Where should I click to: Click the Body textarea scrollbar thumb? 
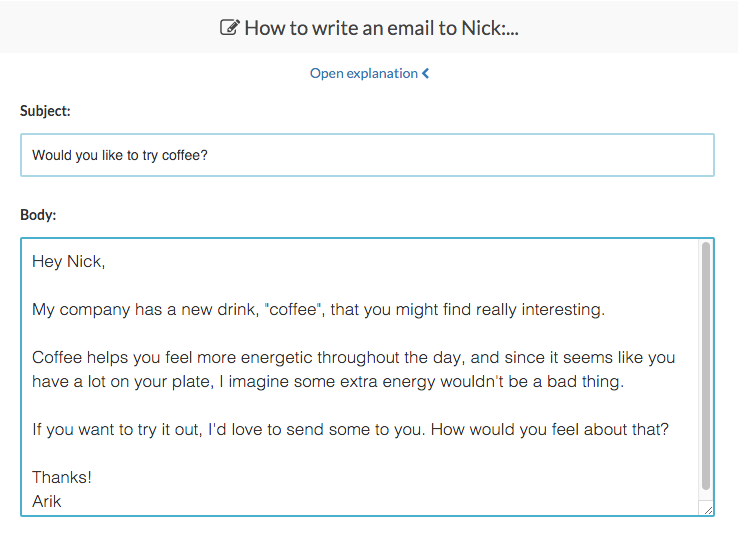point(706,366)
